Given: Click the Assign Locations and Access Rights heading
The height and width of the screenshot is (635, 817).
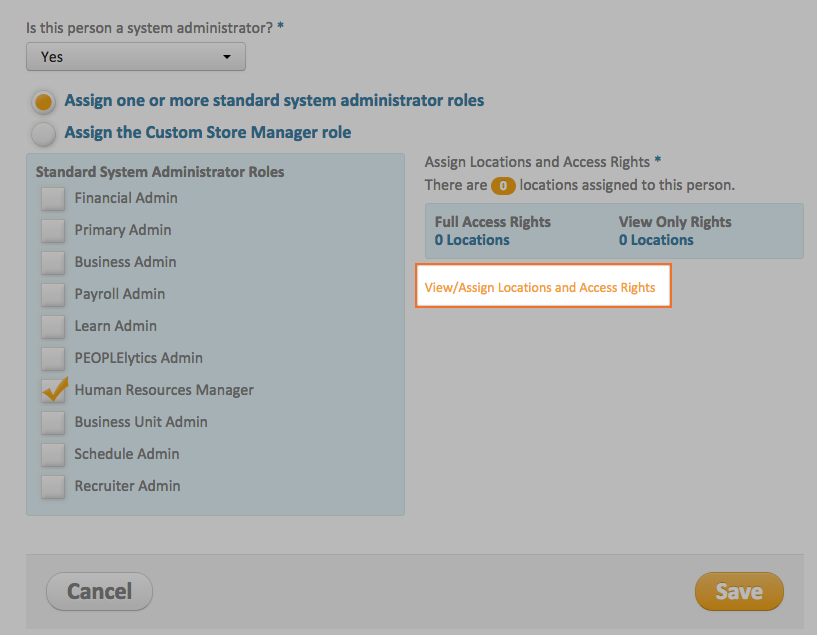Looking at the screenshot, I should 538,161.
